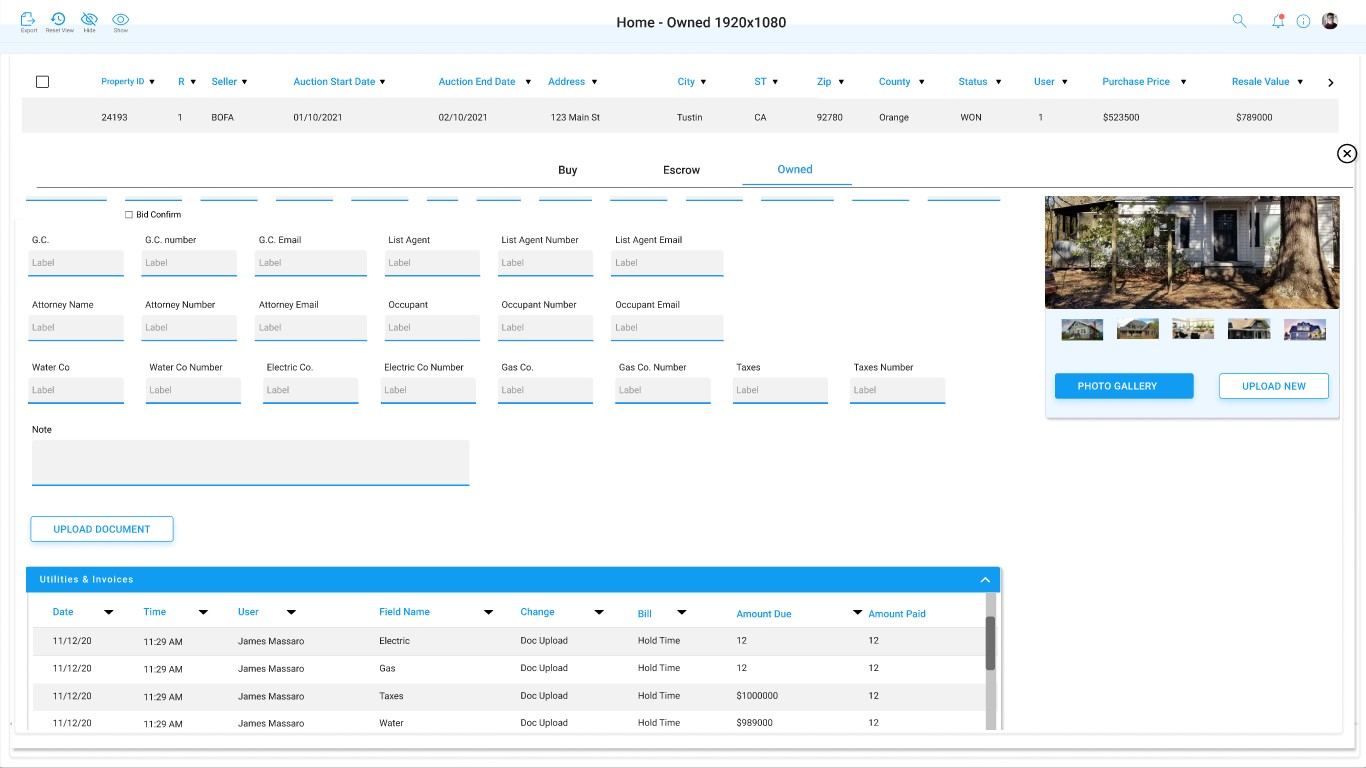This screenshot has height=768, width=1366.
Task: Click the Upload New button
Action: click(x=1274, y=386)
